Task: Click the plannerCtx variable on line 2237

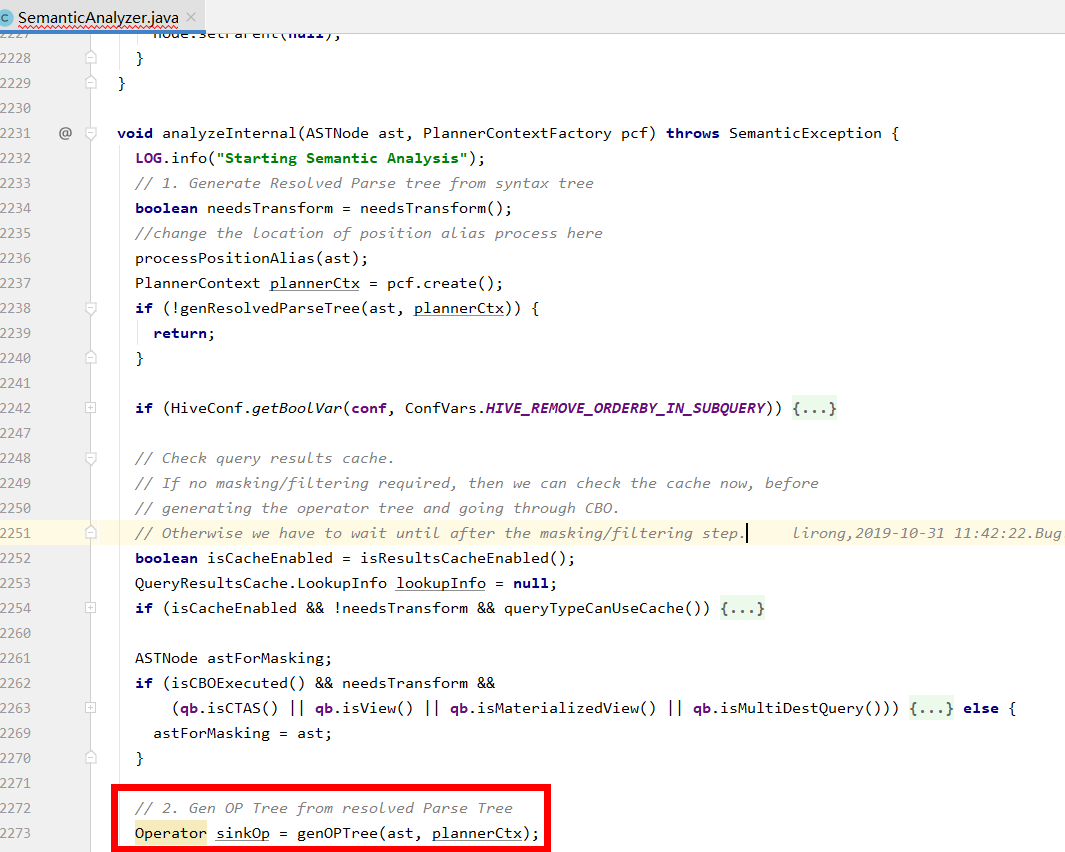Action: click(x=314, y=283)
